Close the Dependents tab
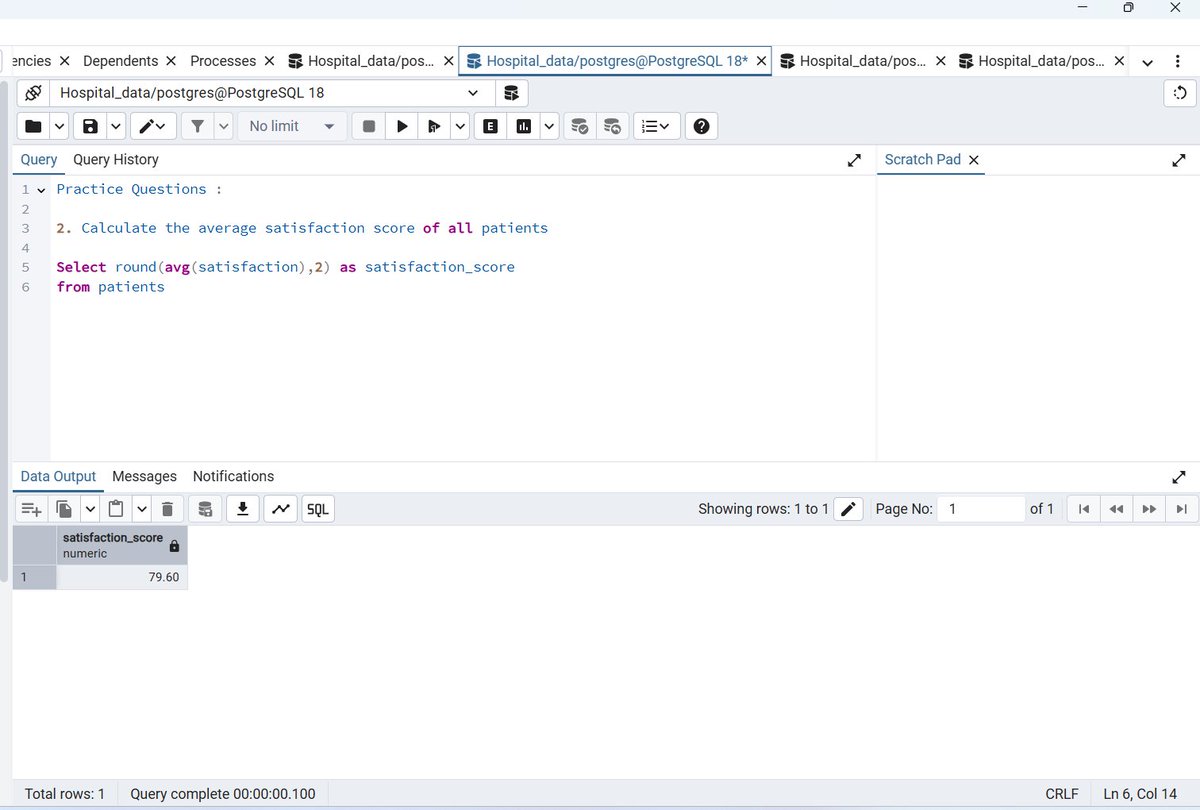Screen dimensions: 1200x810 (x=171, y=61)
